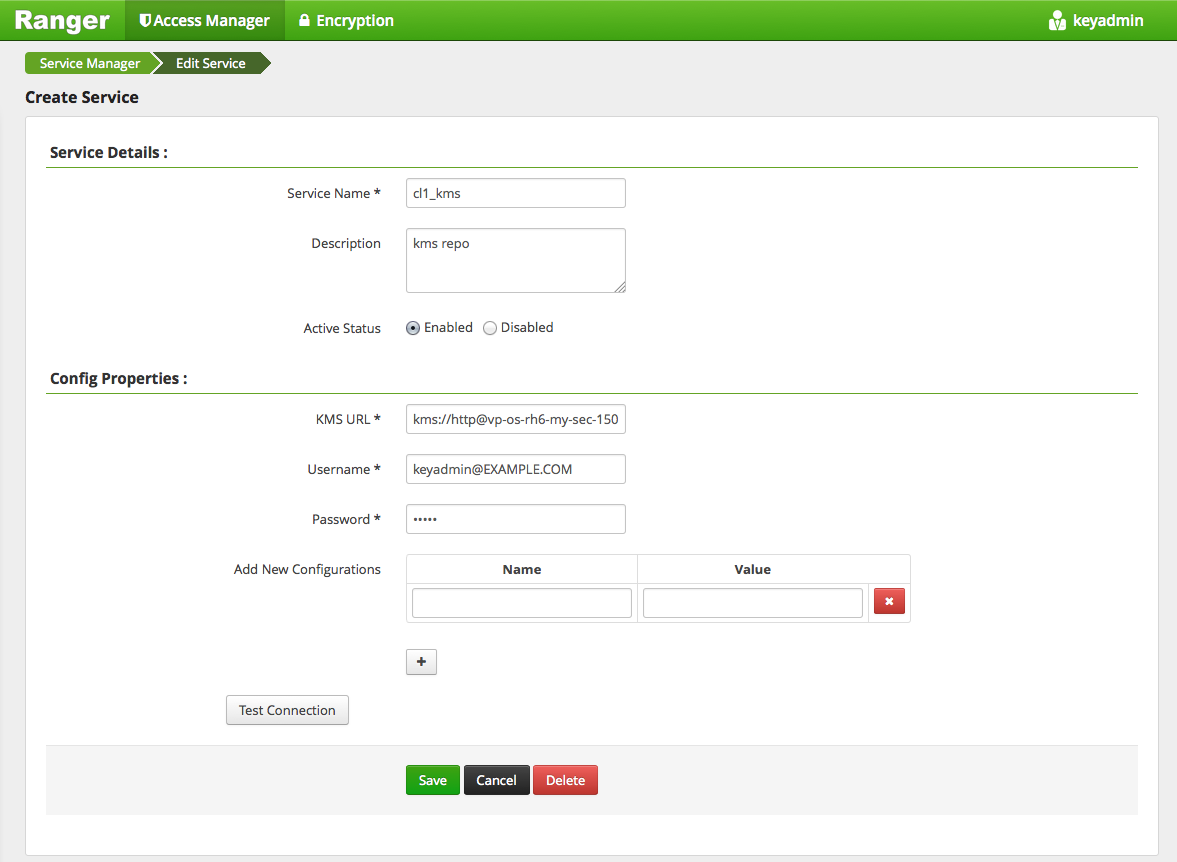Viewport: 1177px width, 862px height.
Task: Delete the cl1_kms service
Action: (565, 780)
